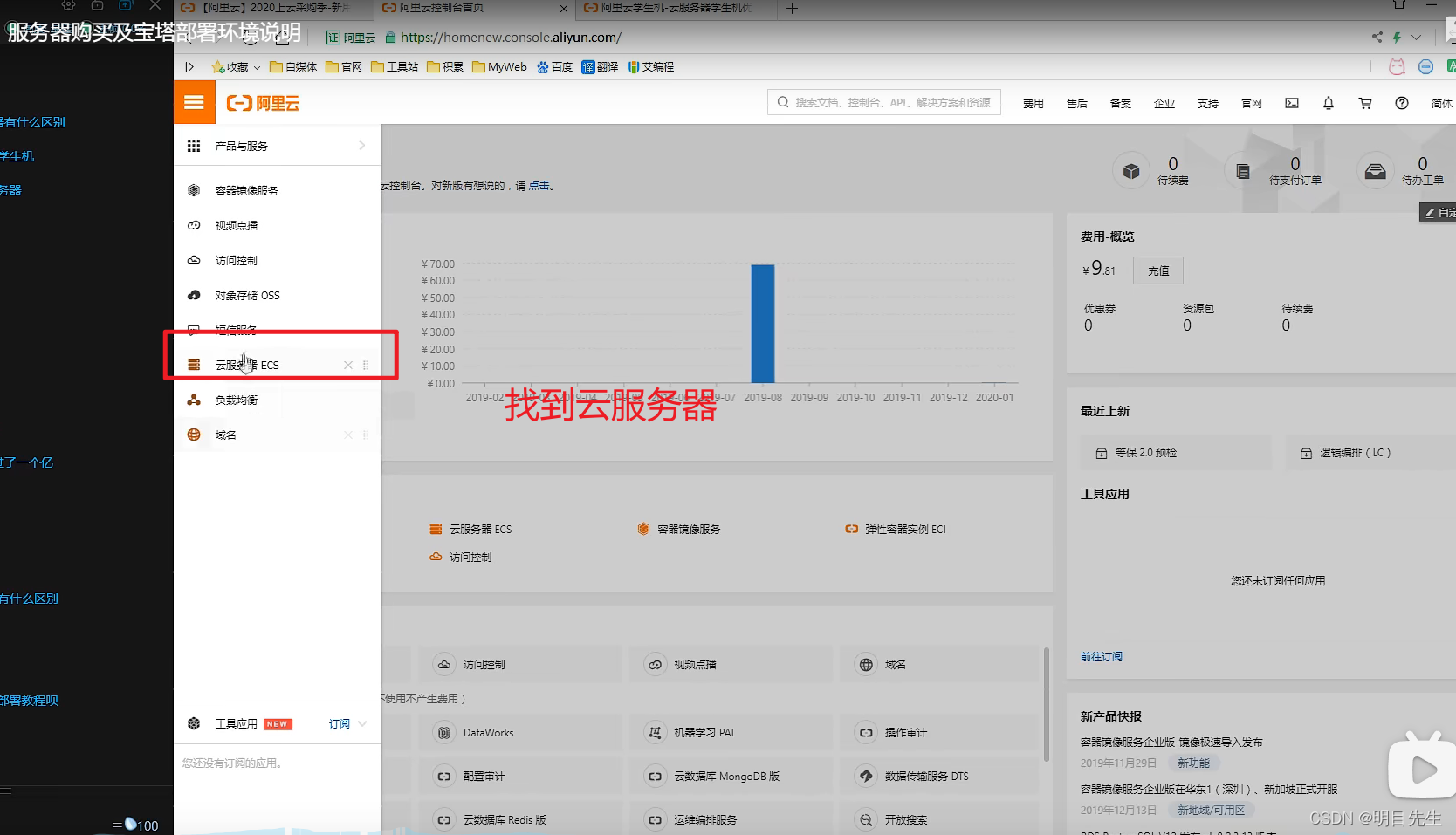Click the DataWorks product icon
Screen dimensions: 1456x835
pos(444,733)
